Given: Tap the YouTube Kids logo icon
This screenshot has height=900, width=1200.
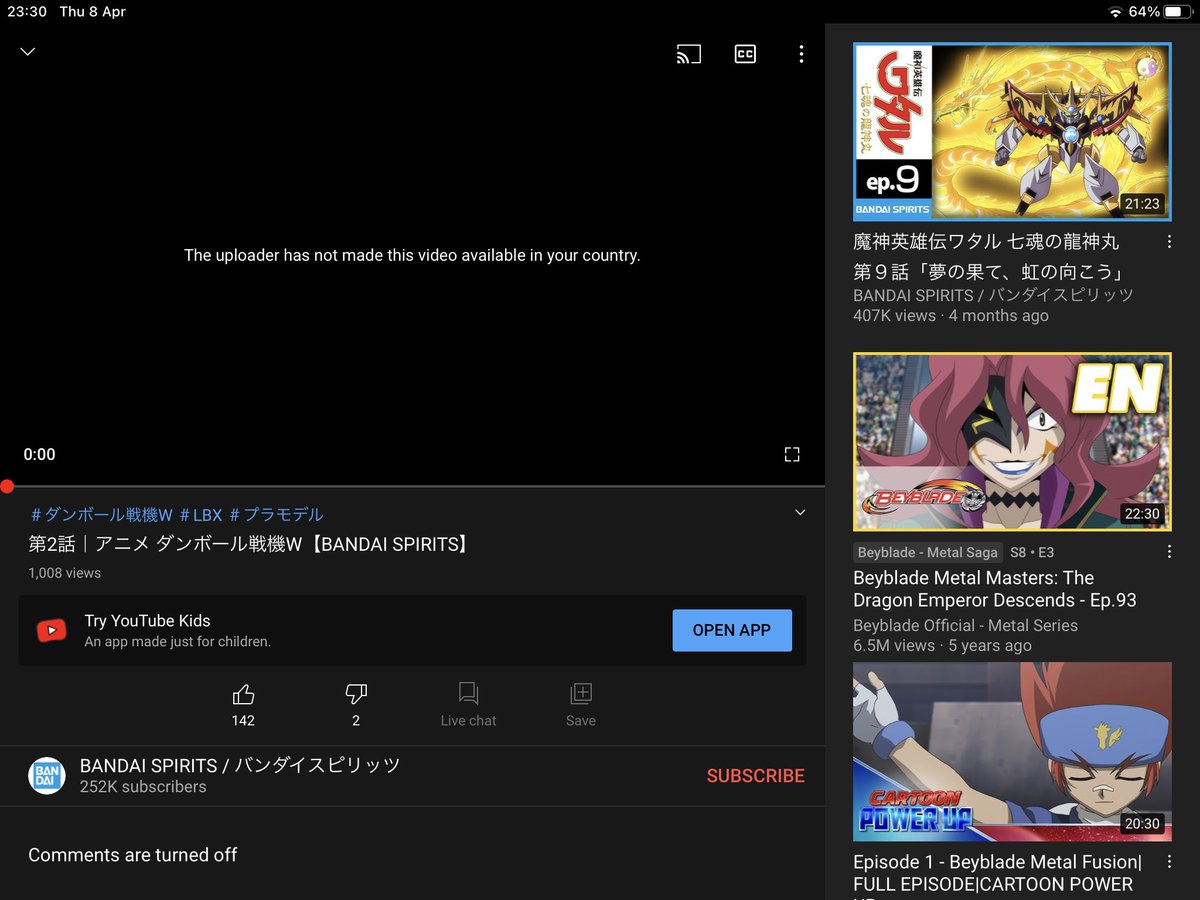Looking at the screenshot, I should [52, 630].
